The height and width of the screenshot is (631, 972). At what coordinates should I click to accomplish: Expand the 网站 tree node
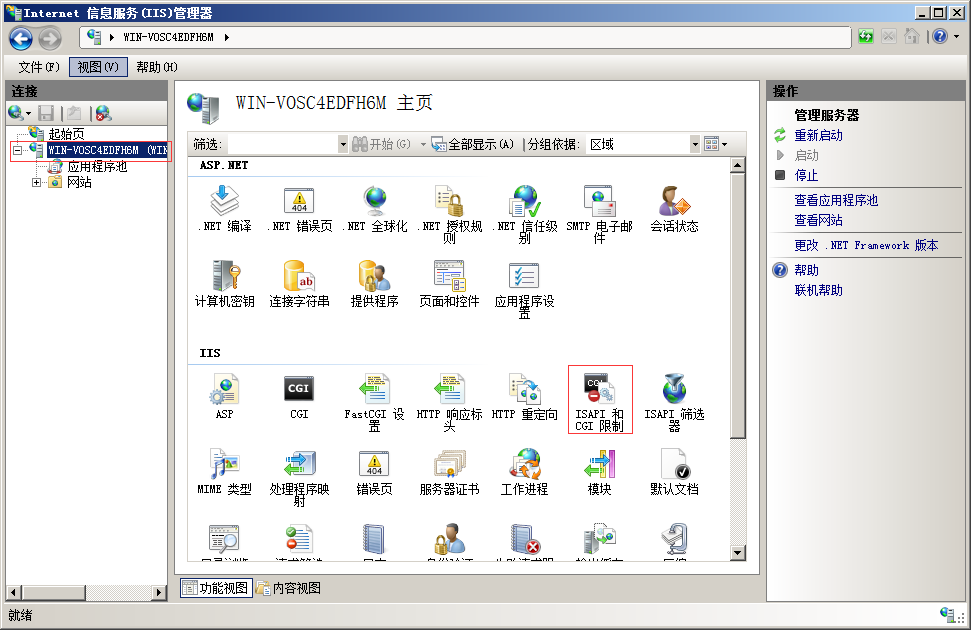point(37,182)
